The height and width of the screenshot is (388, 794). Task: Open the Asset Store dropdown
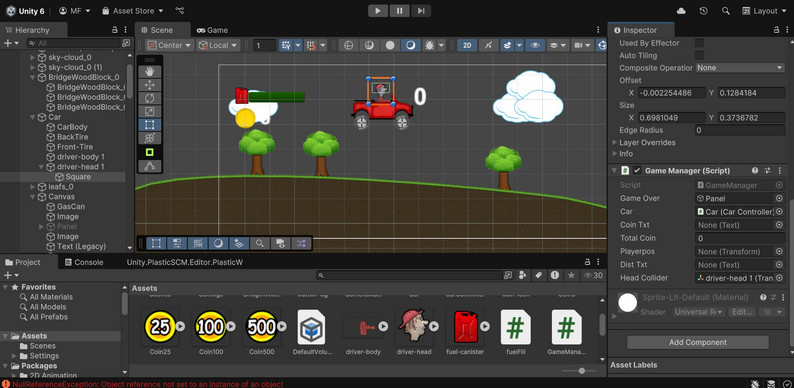coord(133,11)
